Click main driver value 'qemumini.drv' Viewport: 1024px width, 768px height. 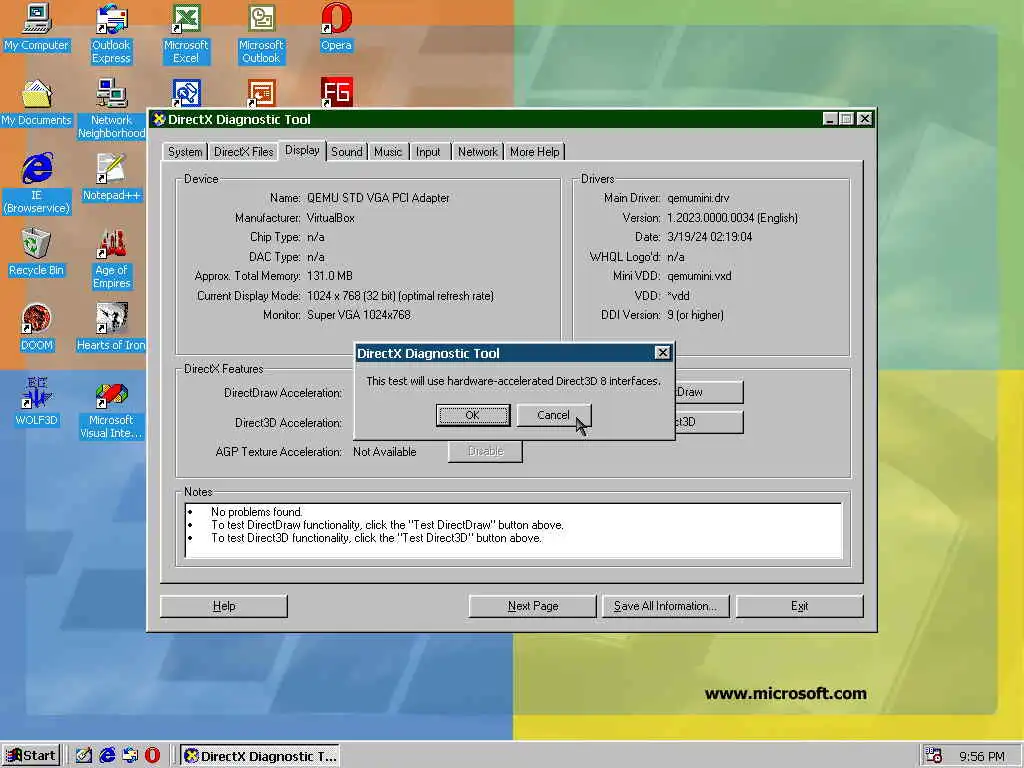click(698, 198)
